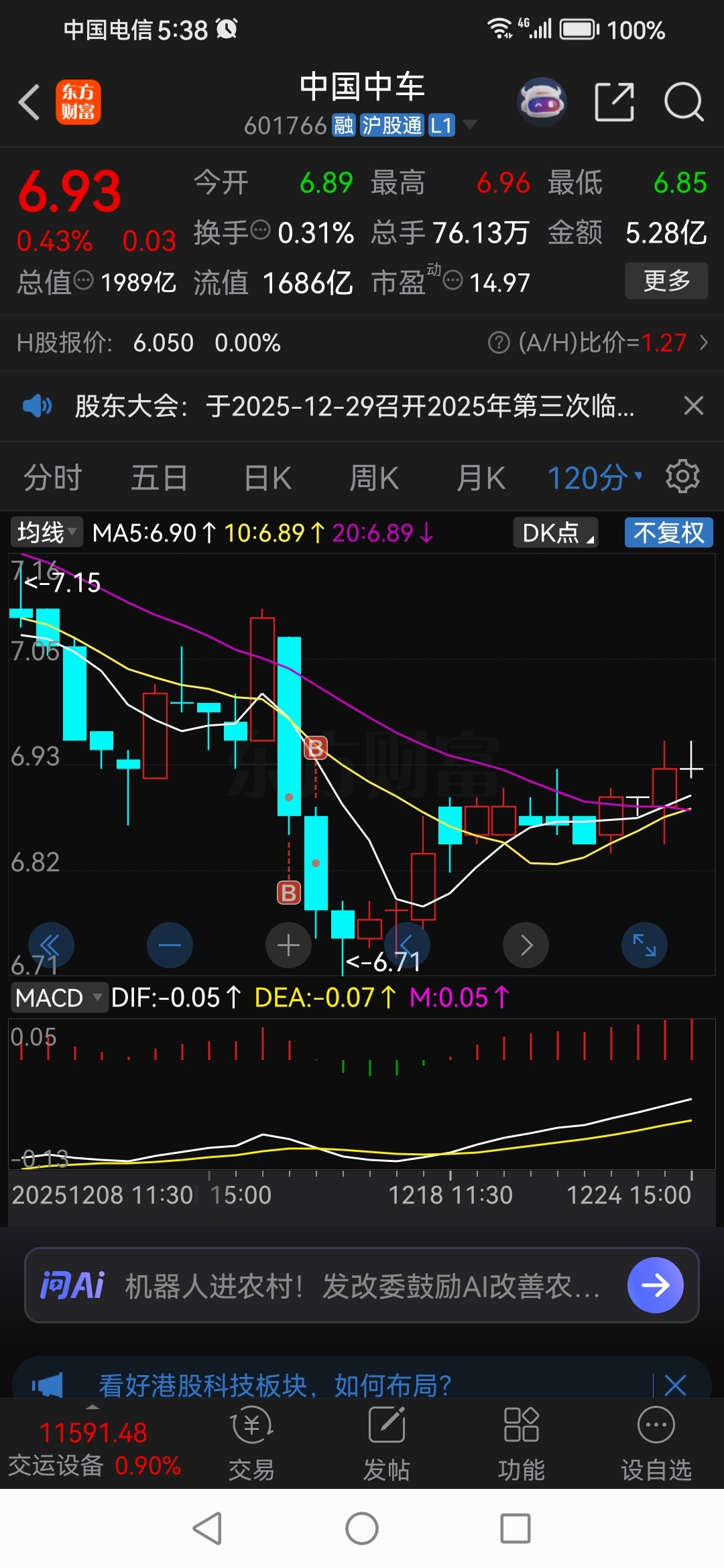
Task: Tap the upper B buy marker on chart
Action: click(316, 748)
